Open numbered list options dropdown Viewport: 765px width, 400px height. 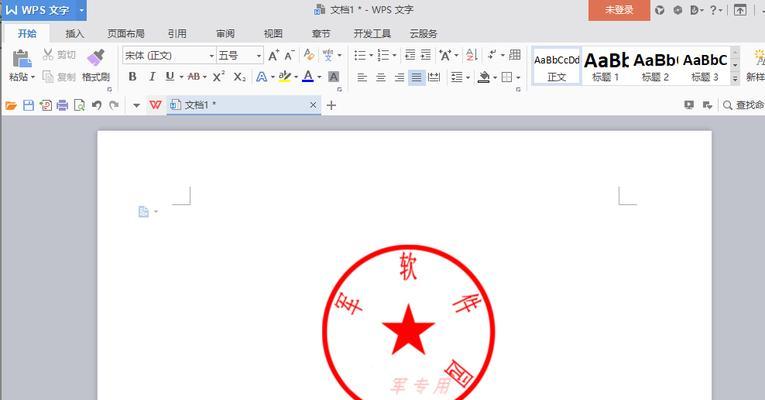click(394, 55)
